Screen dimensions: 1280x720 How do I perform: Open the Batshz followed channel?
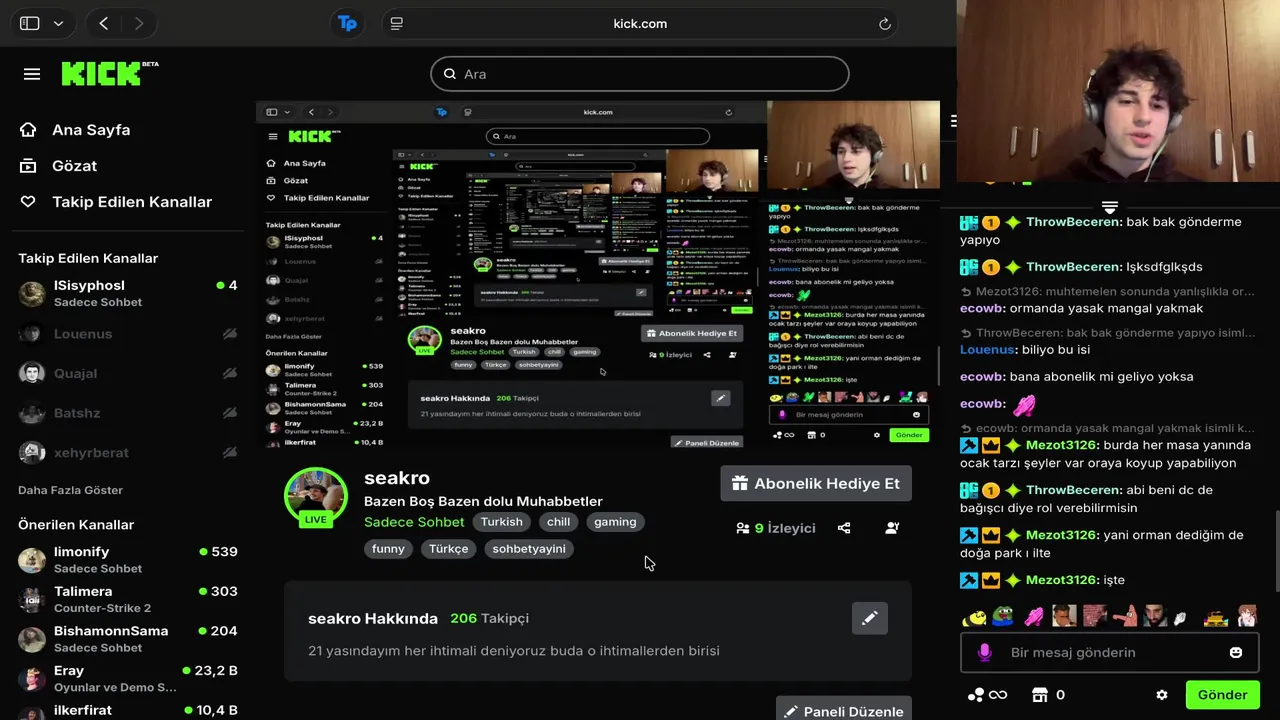(x=128, y=413)
